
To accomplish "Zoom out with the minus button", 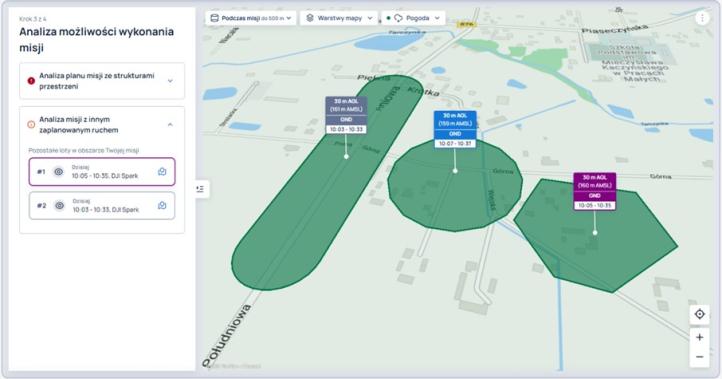I will click(699, 357).
